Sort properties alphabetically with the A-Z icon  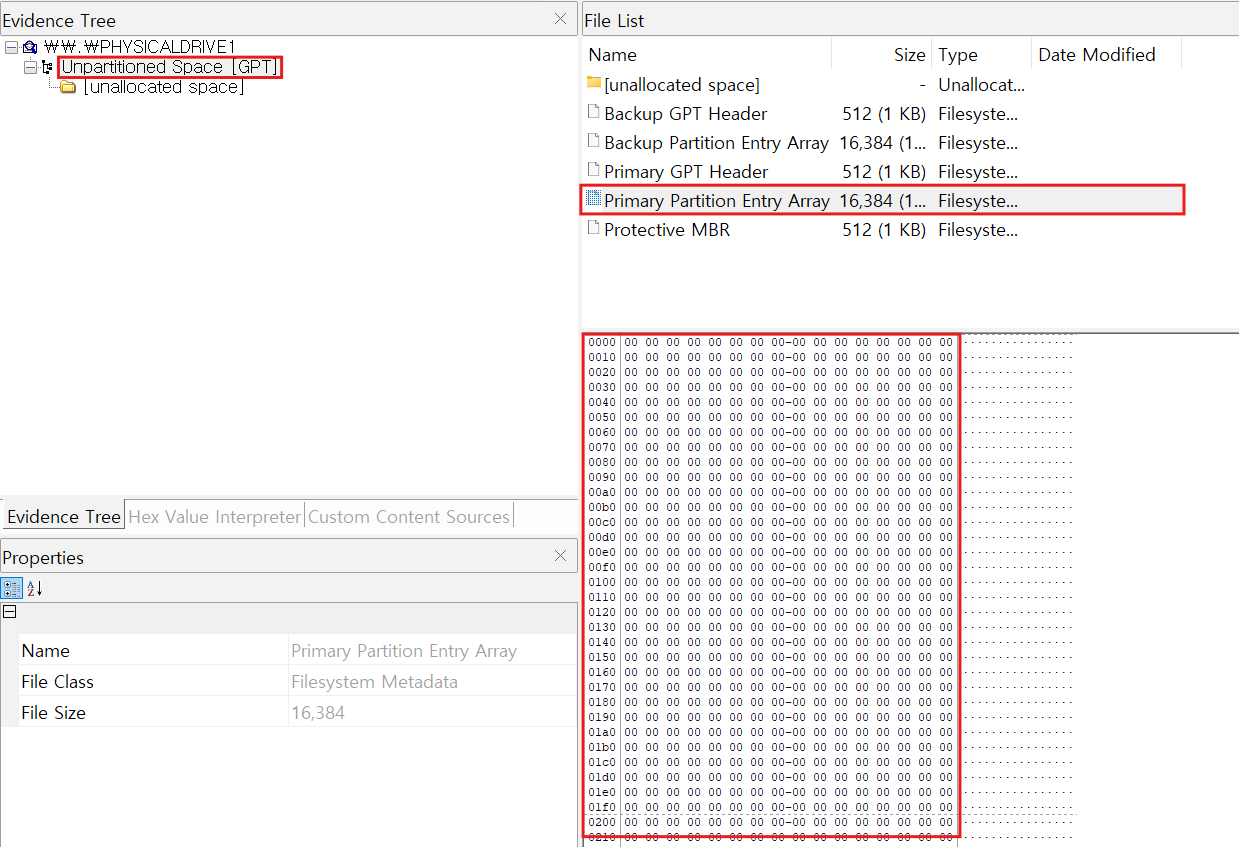point(34,588)
